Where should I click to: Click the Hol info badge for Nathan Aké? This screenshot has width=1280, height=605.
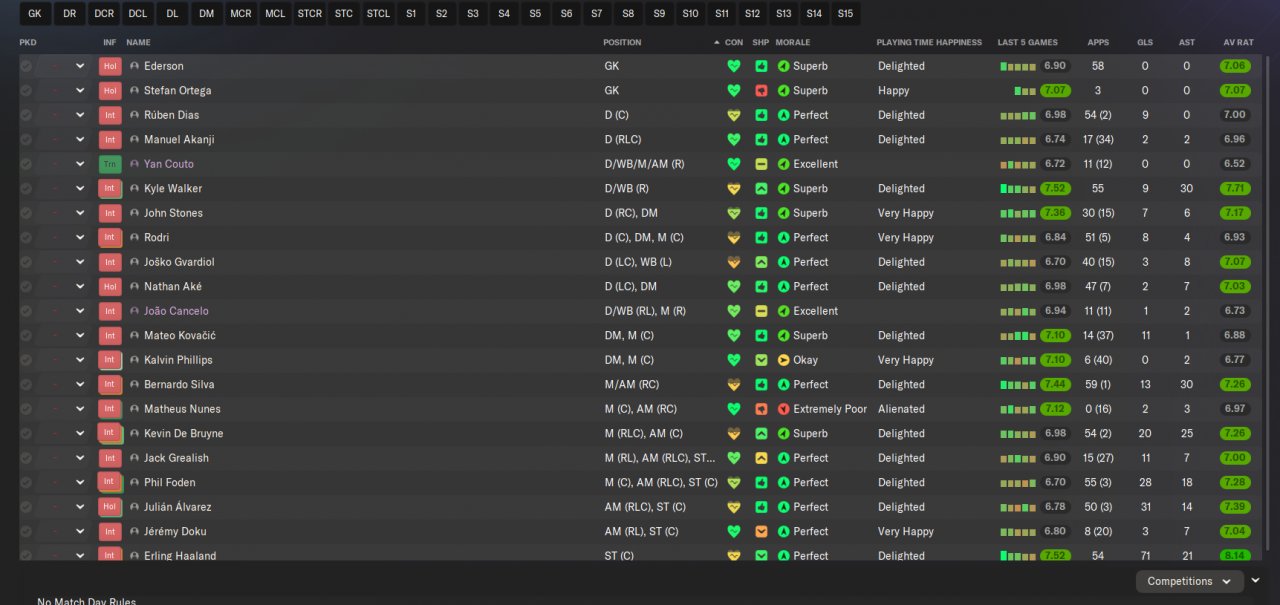tap(110, 287)
